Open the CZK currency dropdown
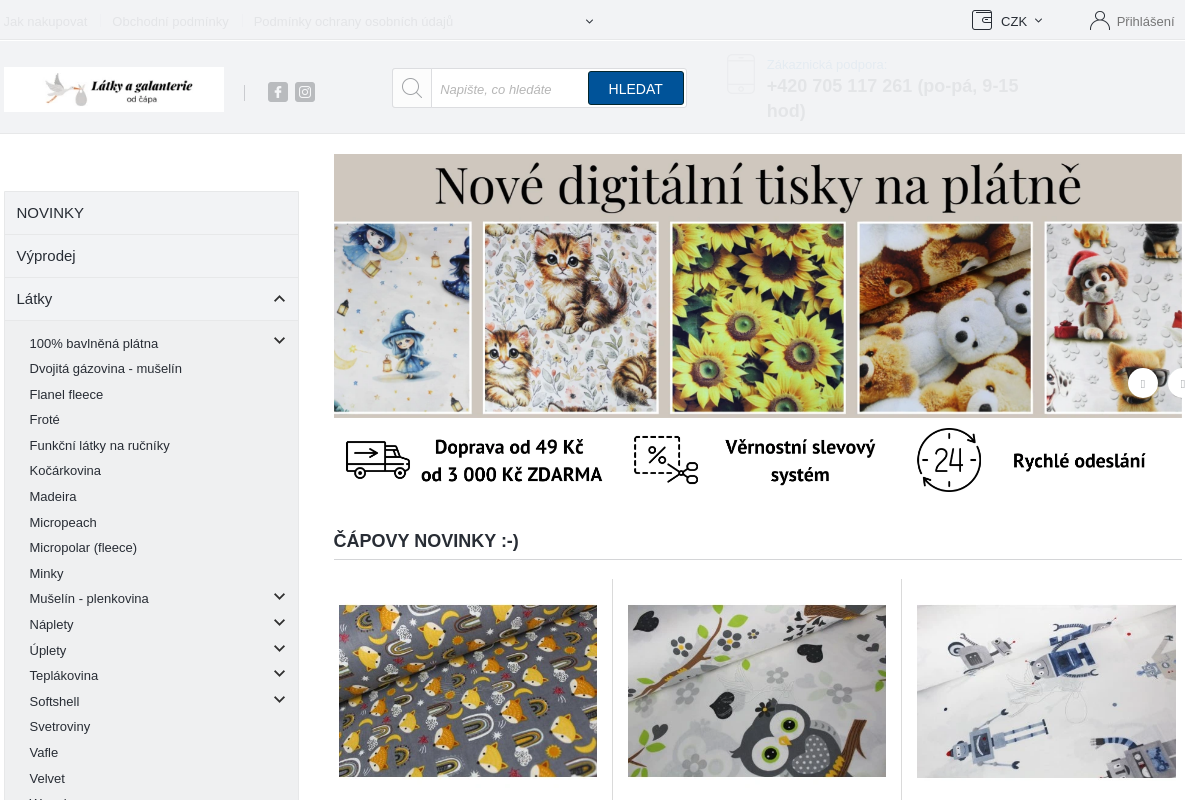This screenshot has height=800, width=1200. (x=1022, y=21)
